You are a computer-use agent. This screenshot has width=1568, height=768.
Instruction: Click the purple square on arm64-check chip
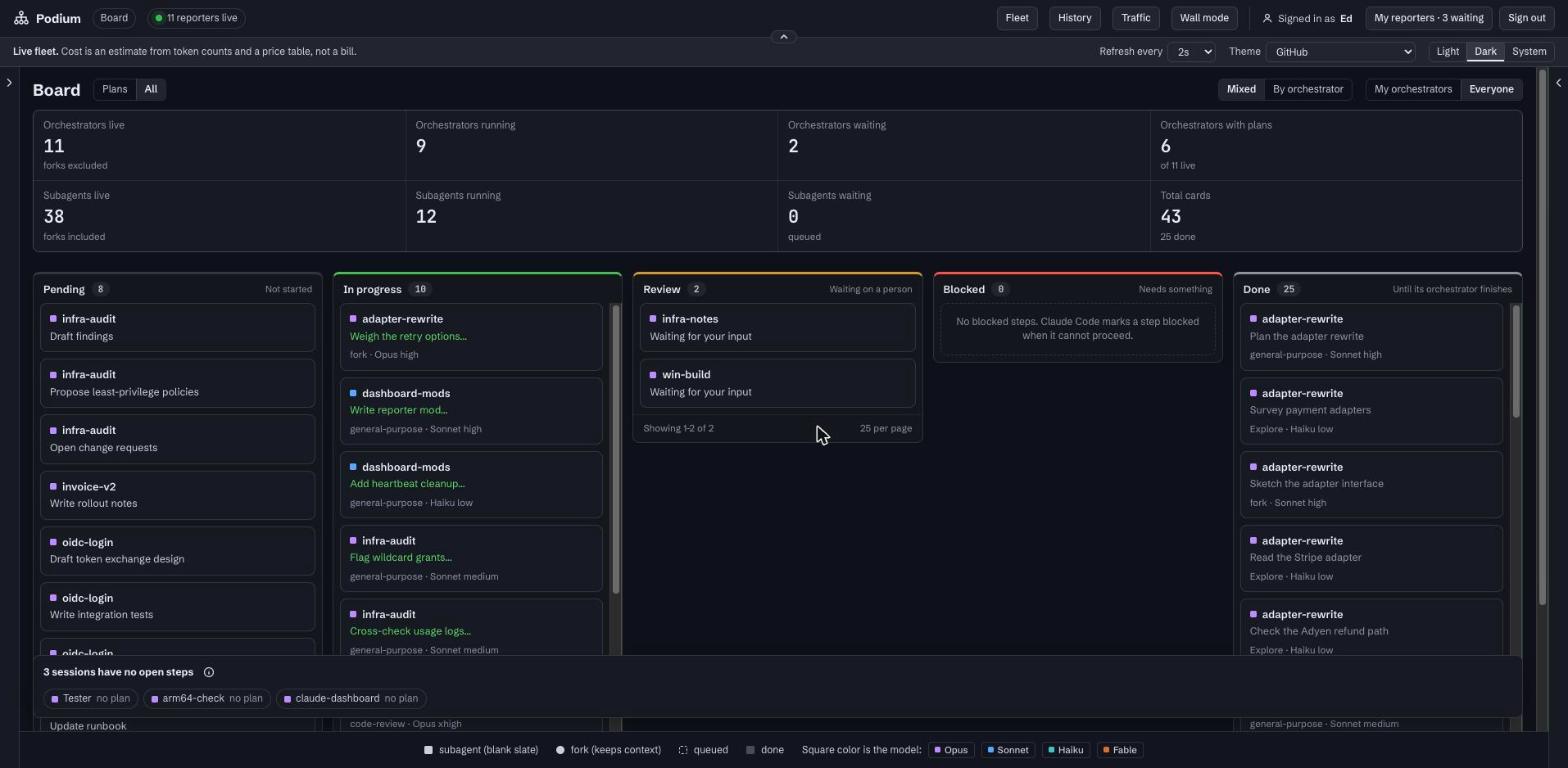pyautogui.click(x=154, y=699)
